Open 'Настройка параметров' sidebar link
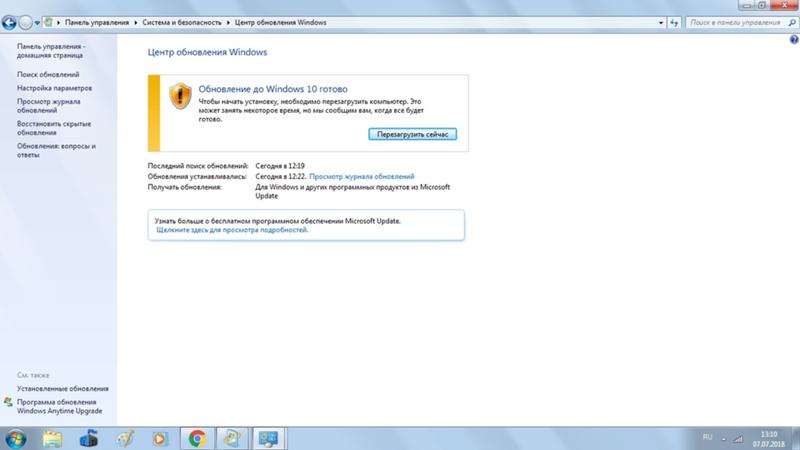The width and height of the screenshot is (800, 450). (x=55, y=88)
